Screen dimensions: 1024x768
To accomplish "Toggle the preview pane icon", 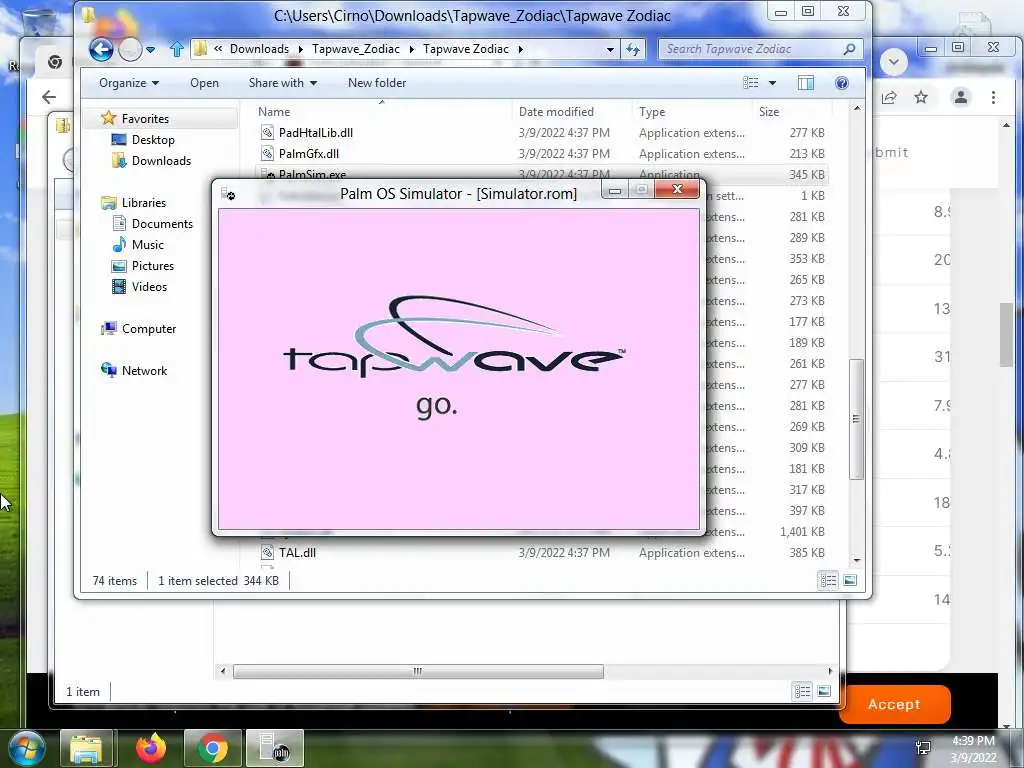I will click(806, 83).
